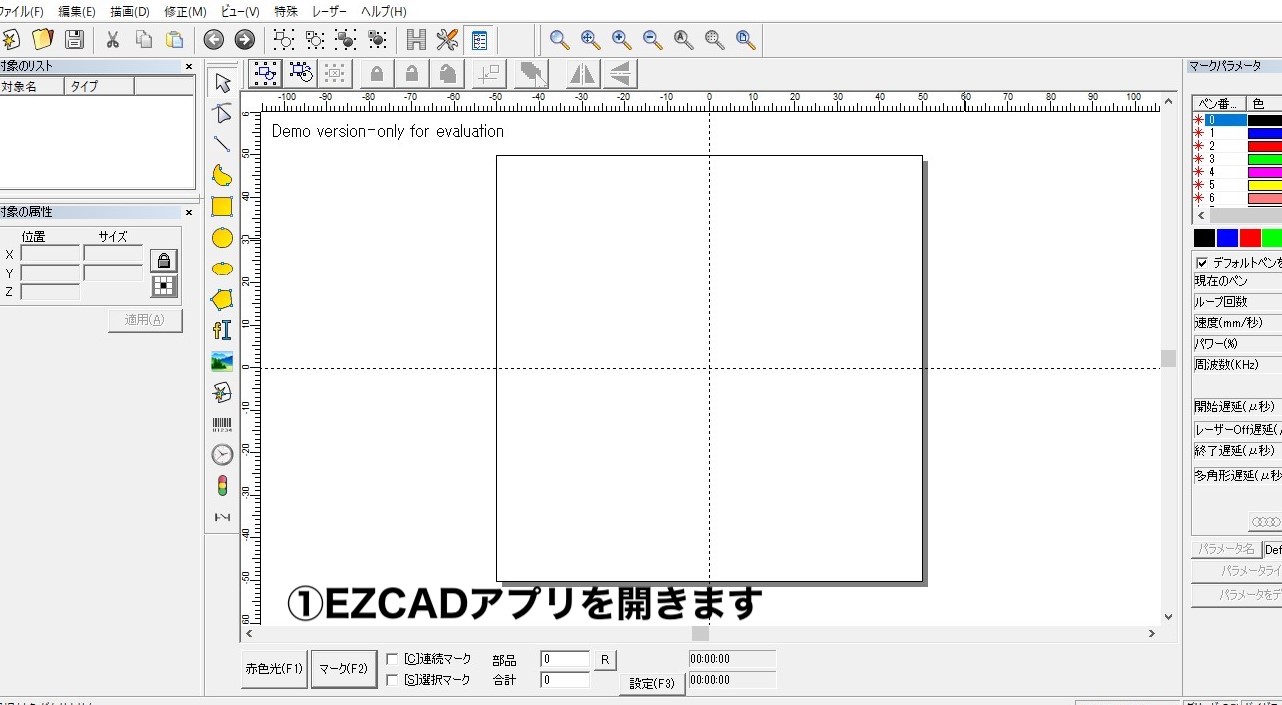This screenshot has height=705, width=1282.
Task: Enable the 選択マーク checkbox
Action: [392, 680]
